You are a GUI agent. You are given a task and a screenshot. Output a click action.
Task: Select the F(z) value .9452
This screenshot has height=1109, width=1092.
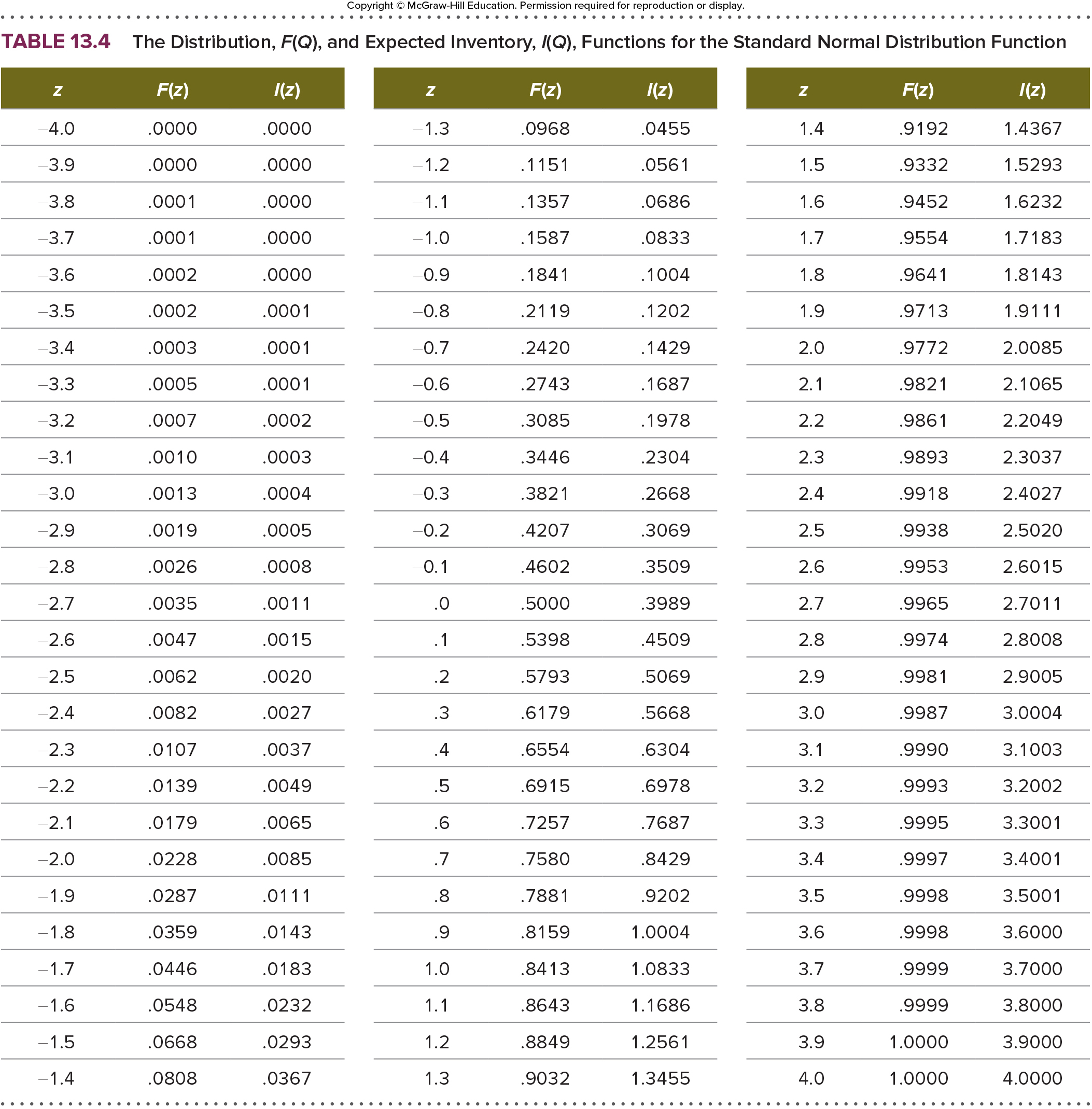tap(923, 202)
